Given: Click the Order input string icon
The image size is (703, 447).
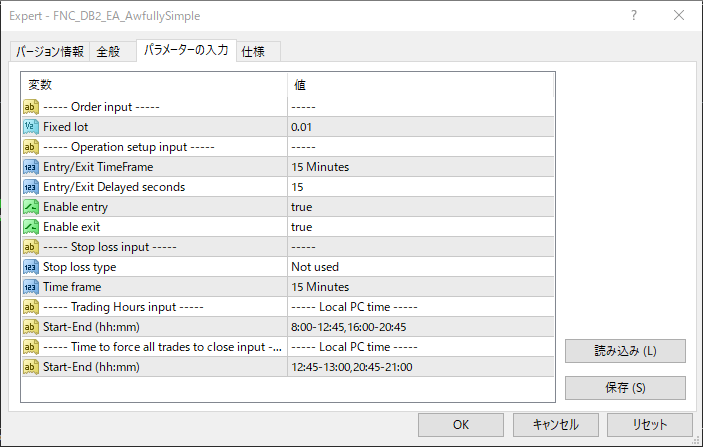Looking at the screenshot, I should click(30, 107).
